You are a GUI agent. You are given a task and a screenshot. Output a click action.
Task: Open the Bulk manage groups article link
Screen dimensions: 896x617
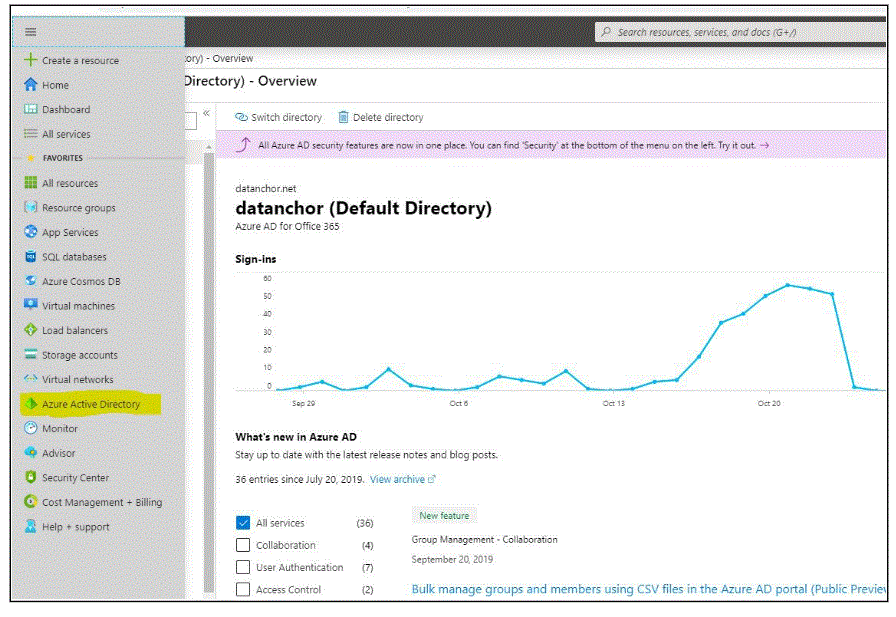[649, 589]
